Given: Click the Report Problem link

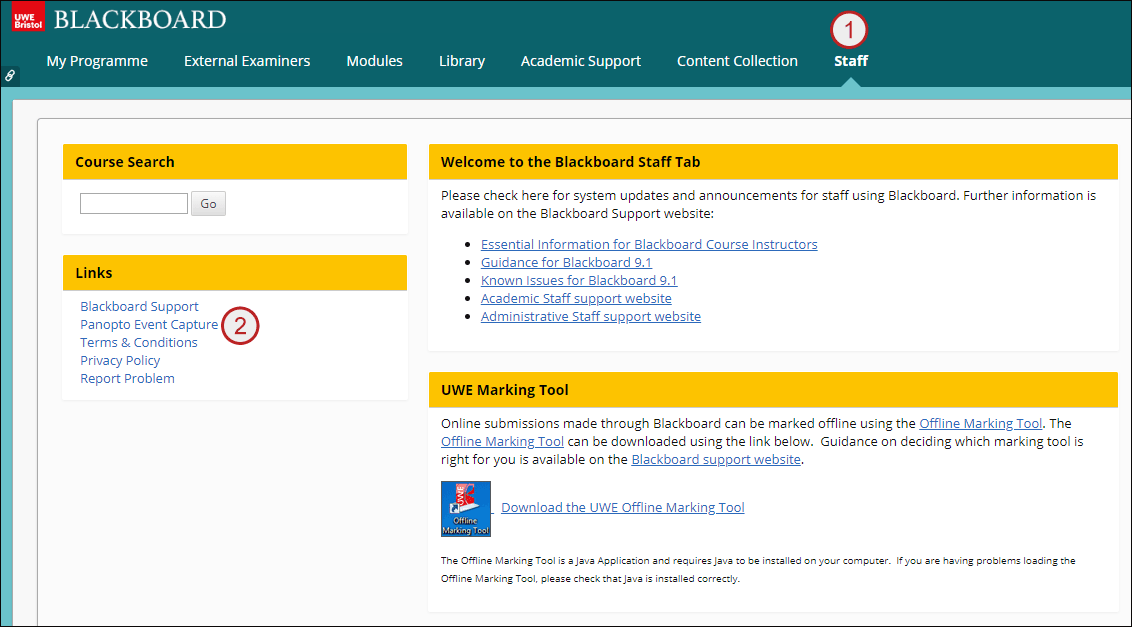Looking at the screenshot, I should coord(127,379).
